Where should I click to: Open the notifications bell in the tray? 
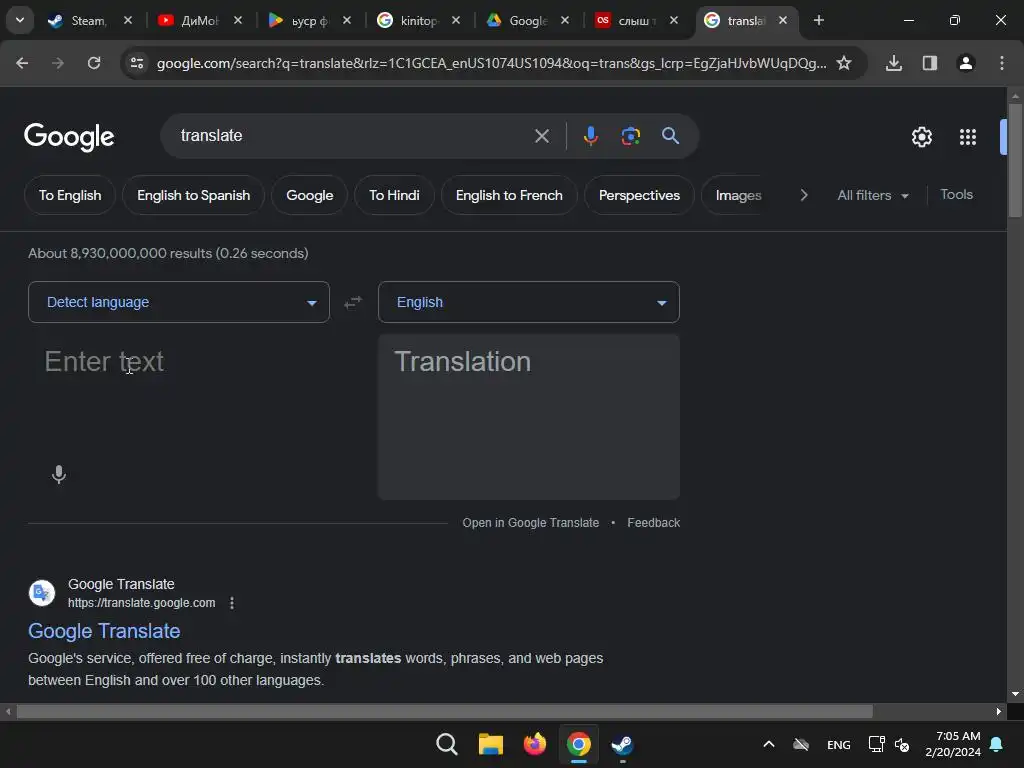click(997, 744)
